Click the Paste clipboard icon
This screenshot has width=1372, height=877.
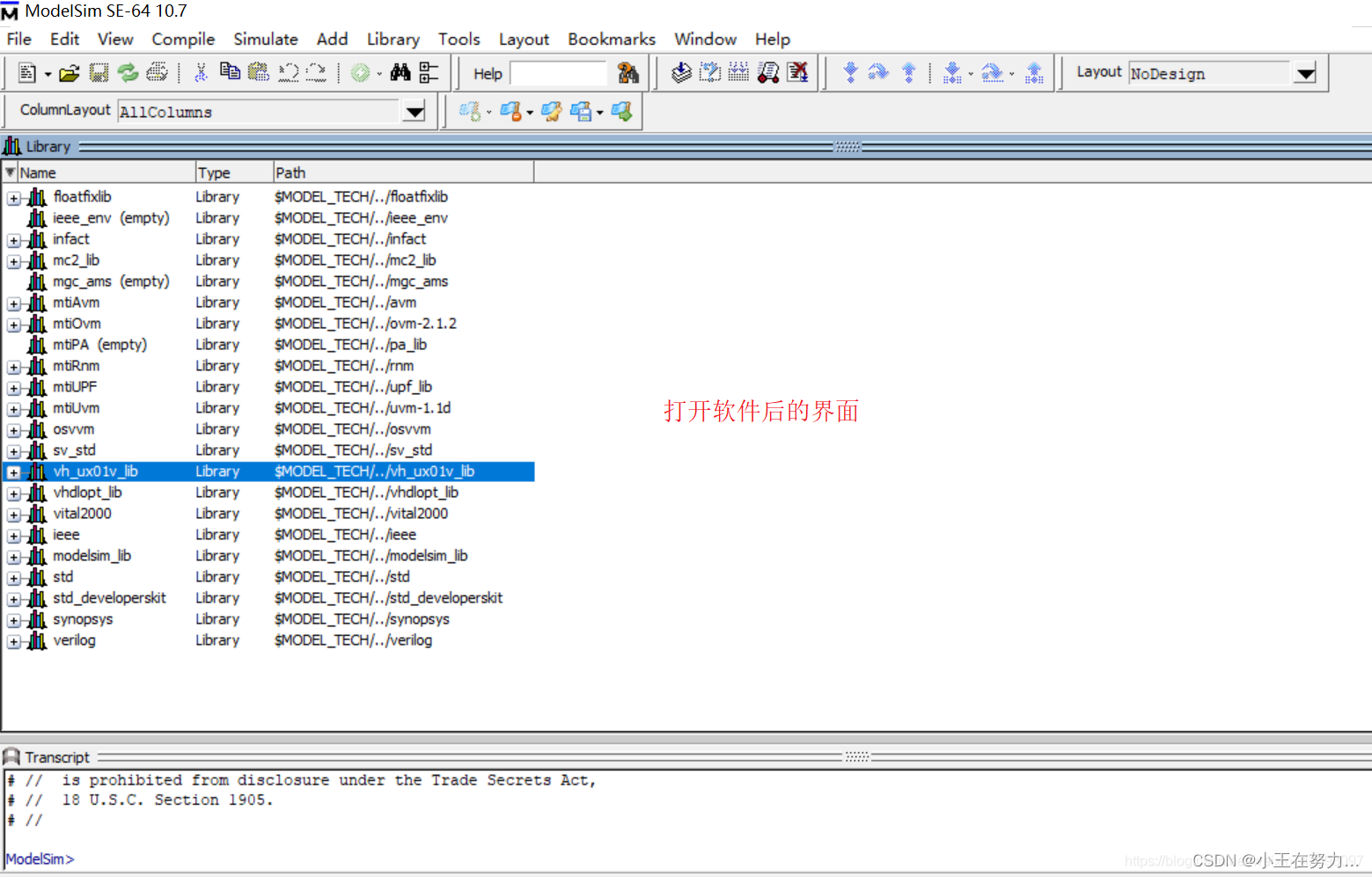click(x=259, y=72)
